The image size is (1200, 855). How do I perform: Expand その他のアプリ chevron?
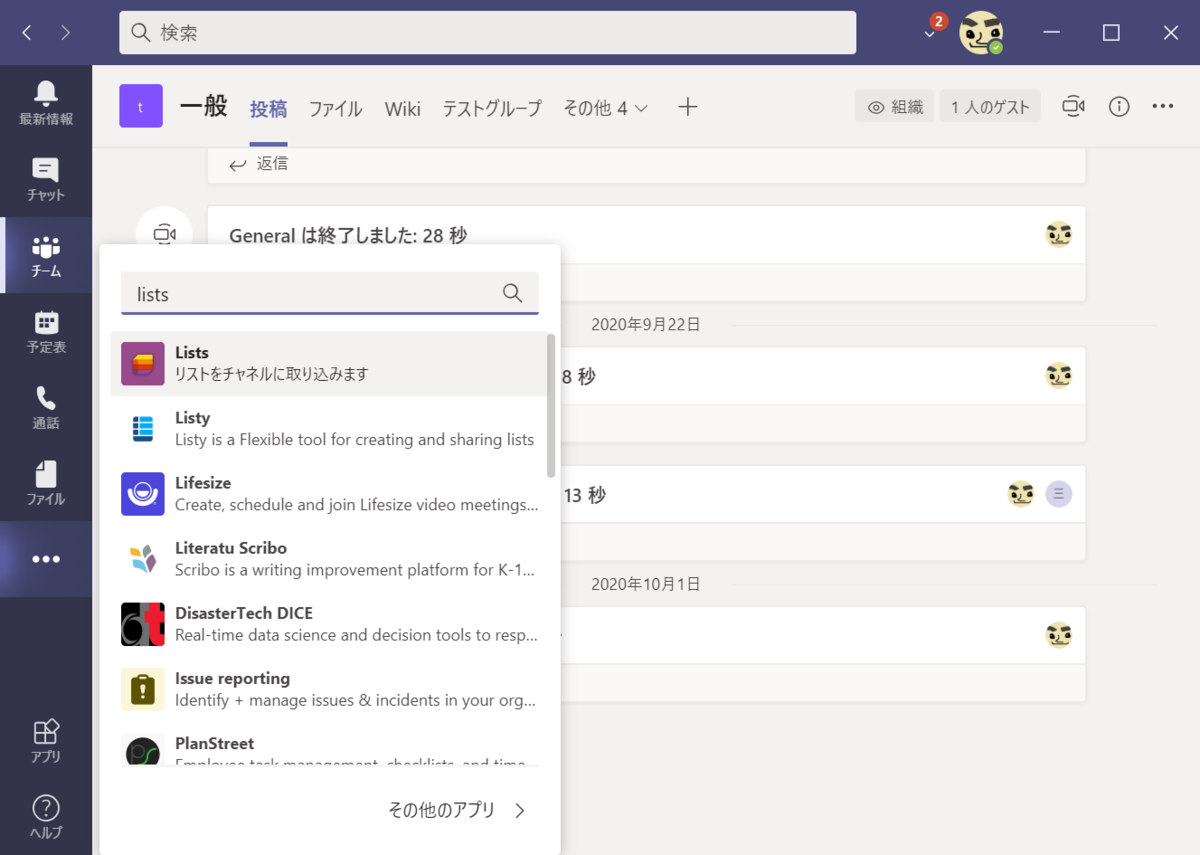[520, 811]
